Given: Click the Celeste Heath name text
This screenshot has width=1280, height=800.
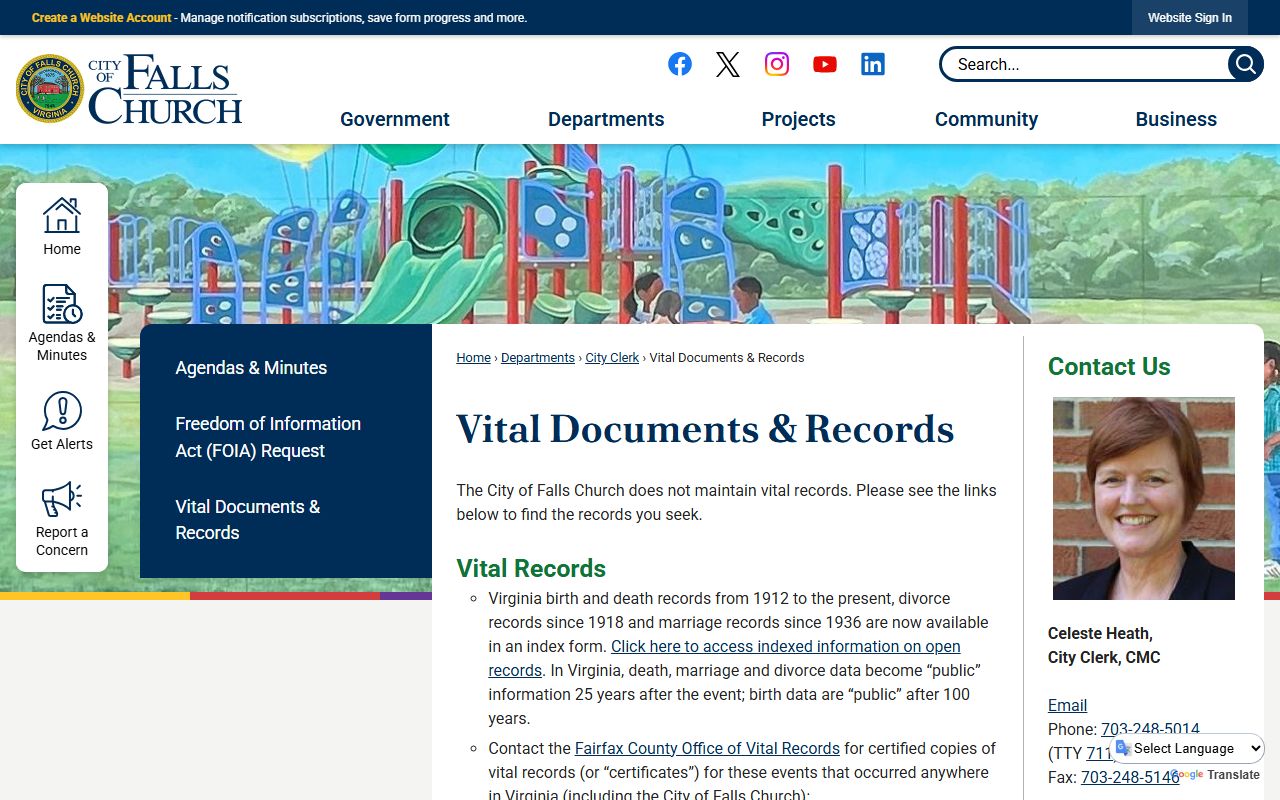Looking at the screenshot, I should (x=1100, y=633).
